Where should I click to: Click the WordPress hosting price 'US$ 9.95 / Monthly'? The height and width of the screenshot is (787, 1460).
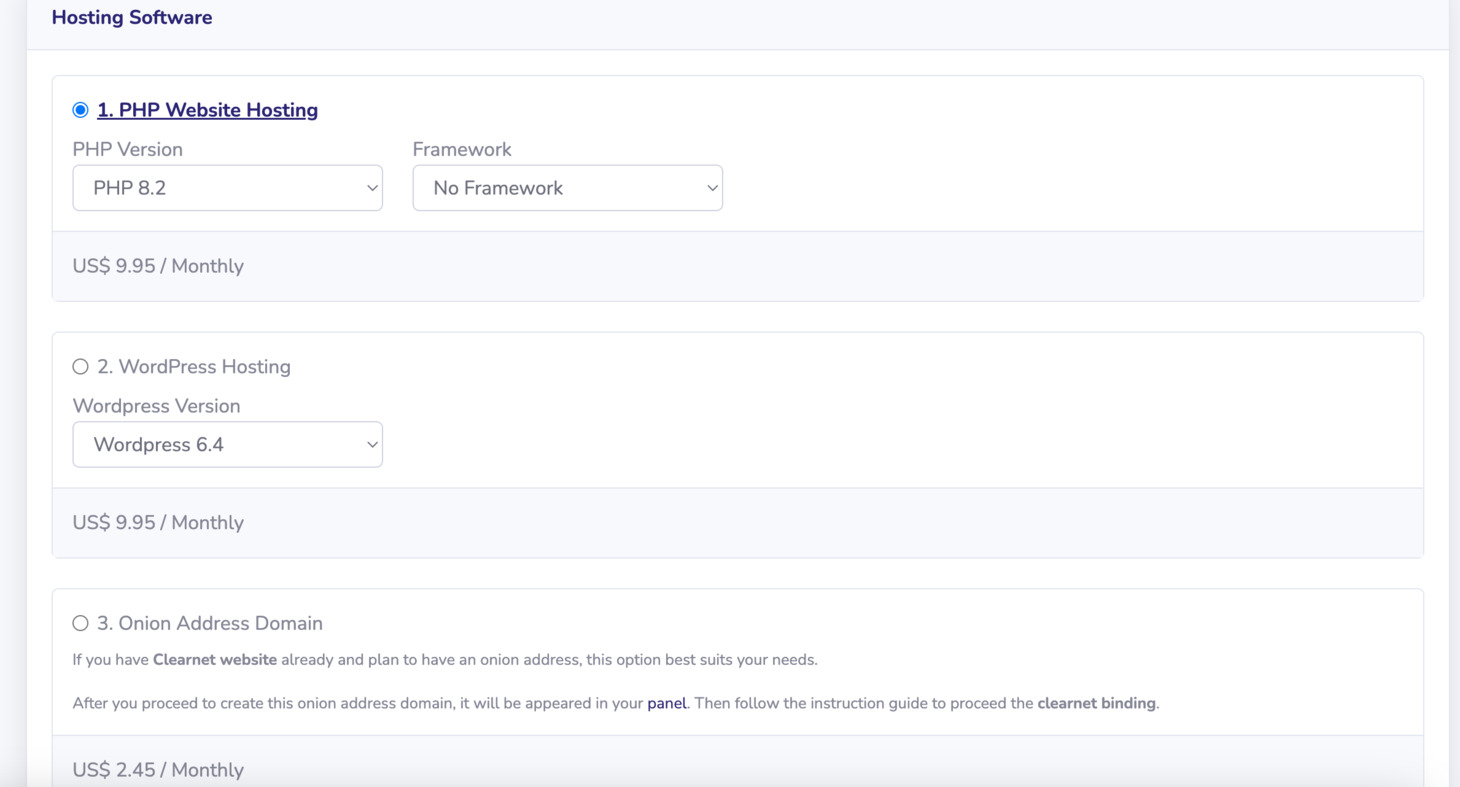tap(158, 523)
